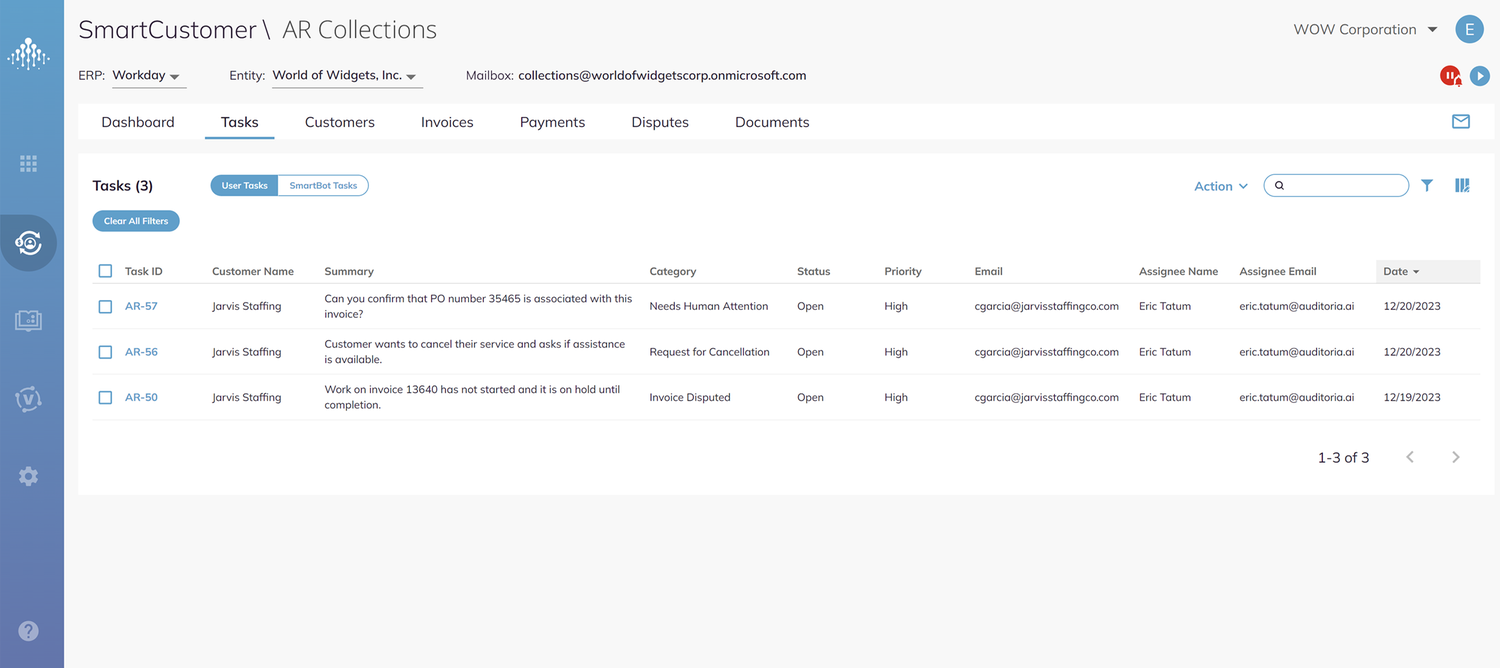This screenshot has width=1500, height=668.
Task: Open the filter funnel icon
Action: click(1427, 185)
